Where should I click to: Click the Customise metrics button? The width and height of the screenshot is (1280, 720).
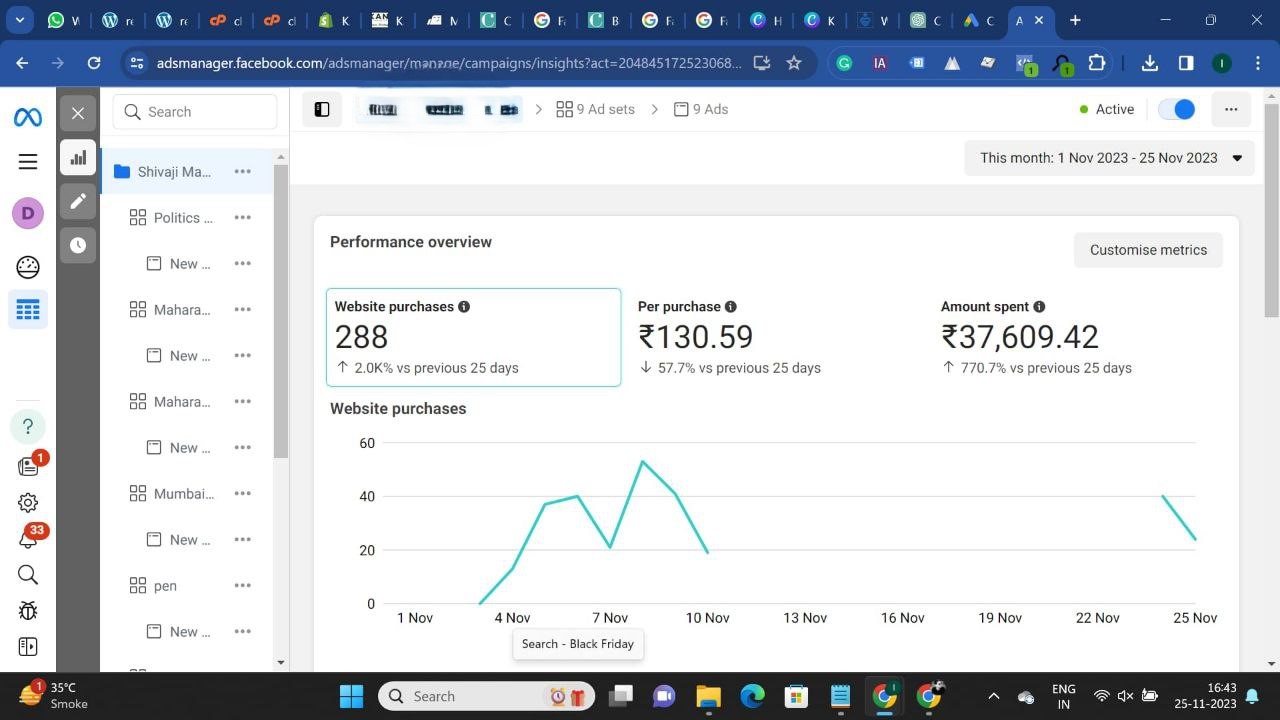pos(1148,250)
